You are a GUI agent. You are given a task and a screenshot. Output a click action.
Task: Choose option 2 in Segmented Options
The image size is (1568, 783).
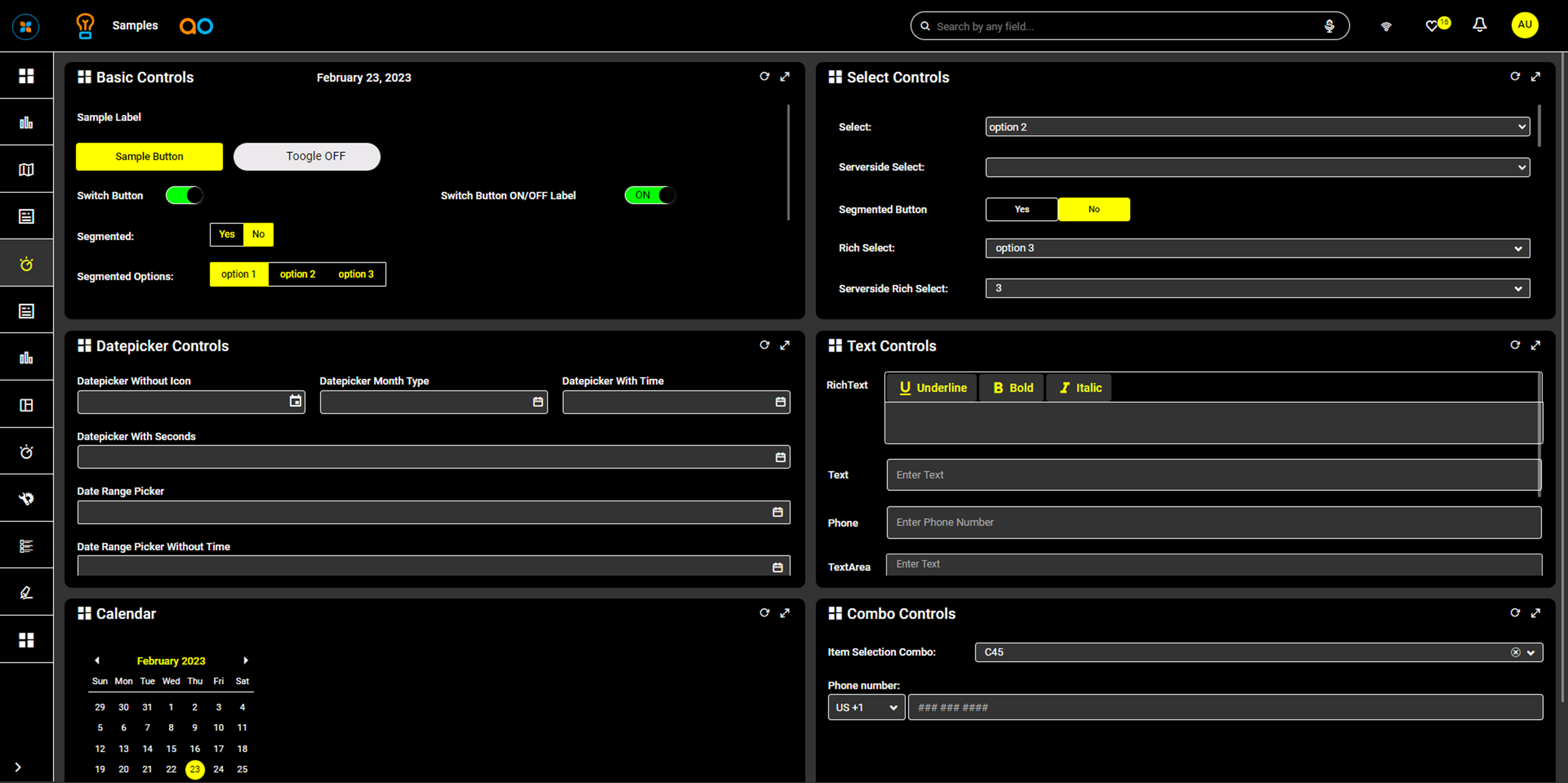[x=297, y=274]
